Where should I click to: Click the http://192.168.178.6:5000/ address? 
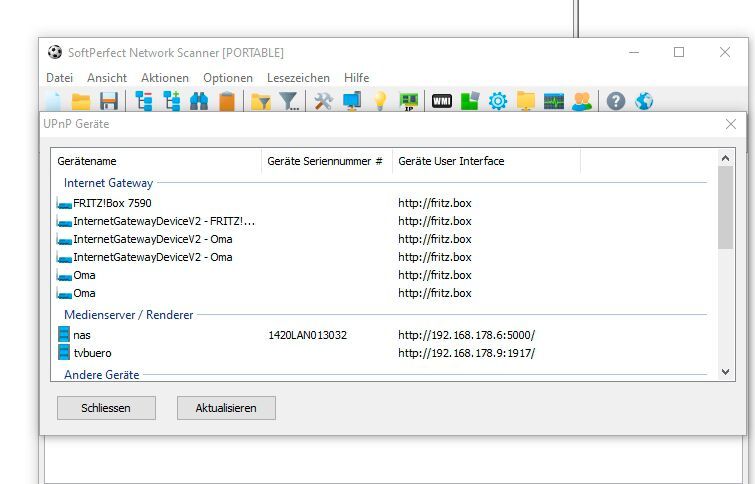click(x=467, y=335)
